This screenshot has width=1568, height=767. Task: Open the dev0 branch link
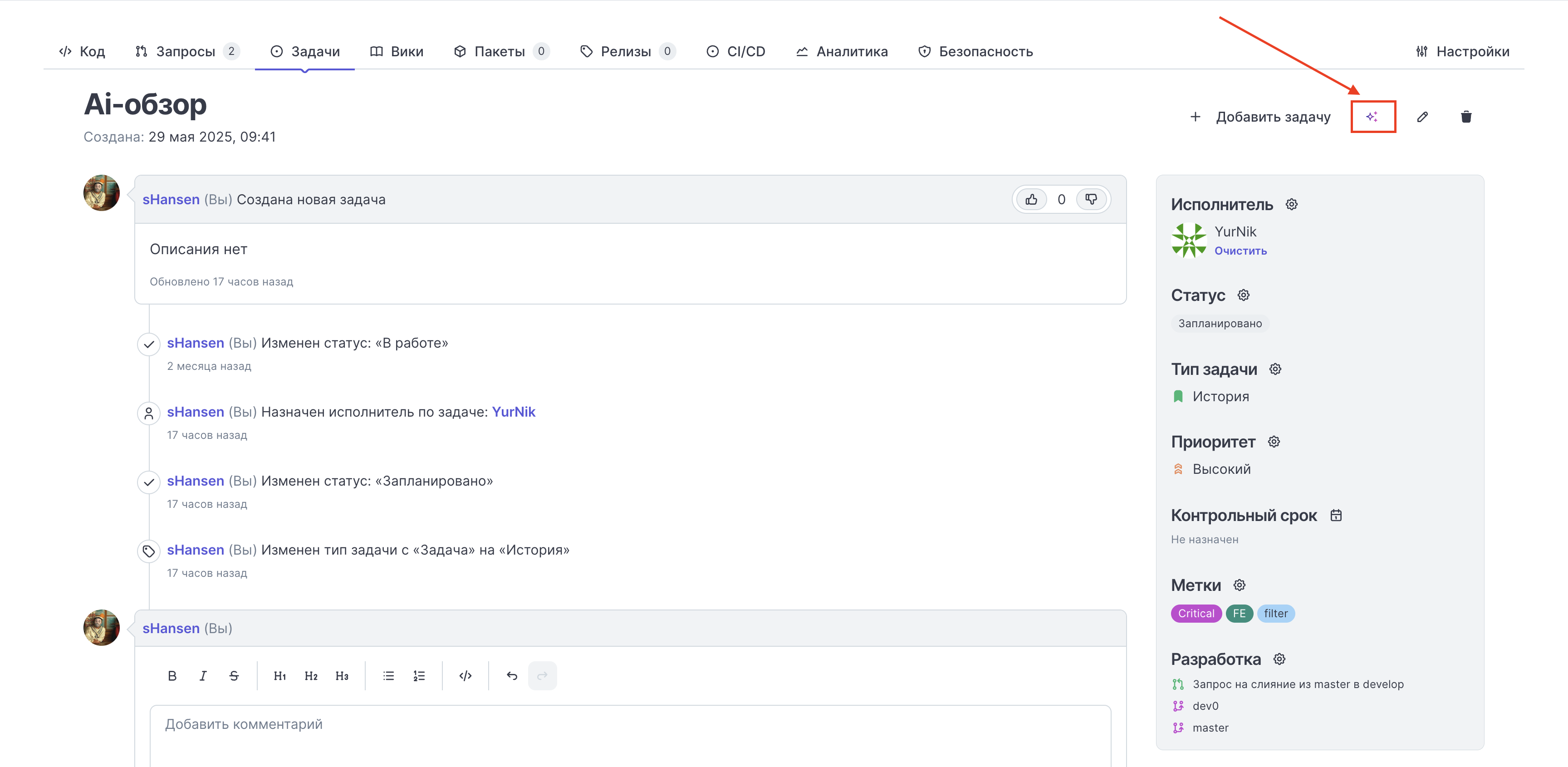coord(1205,706)
